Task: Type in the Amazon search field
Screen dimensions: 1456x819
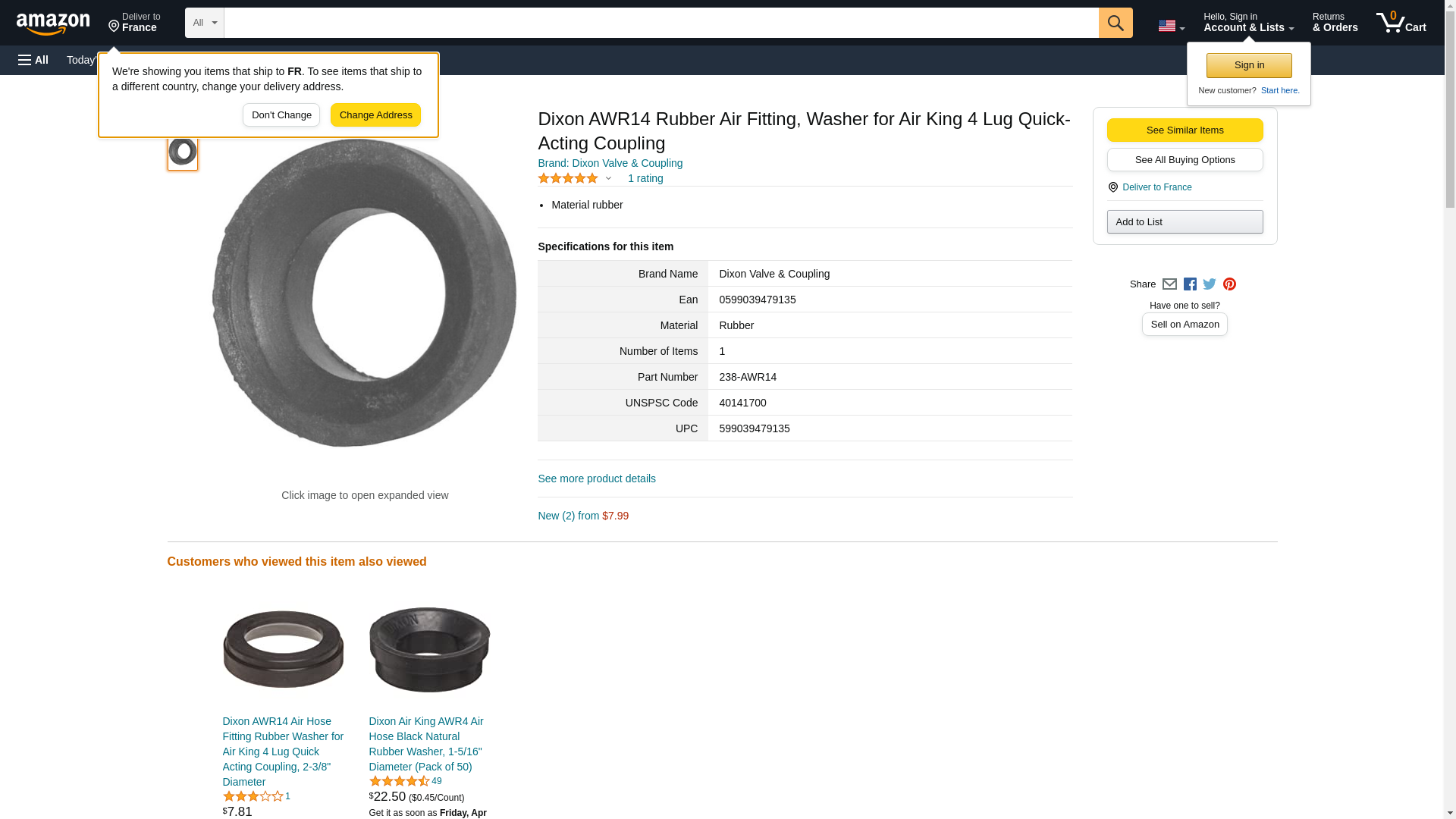Action: (661, 23)
